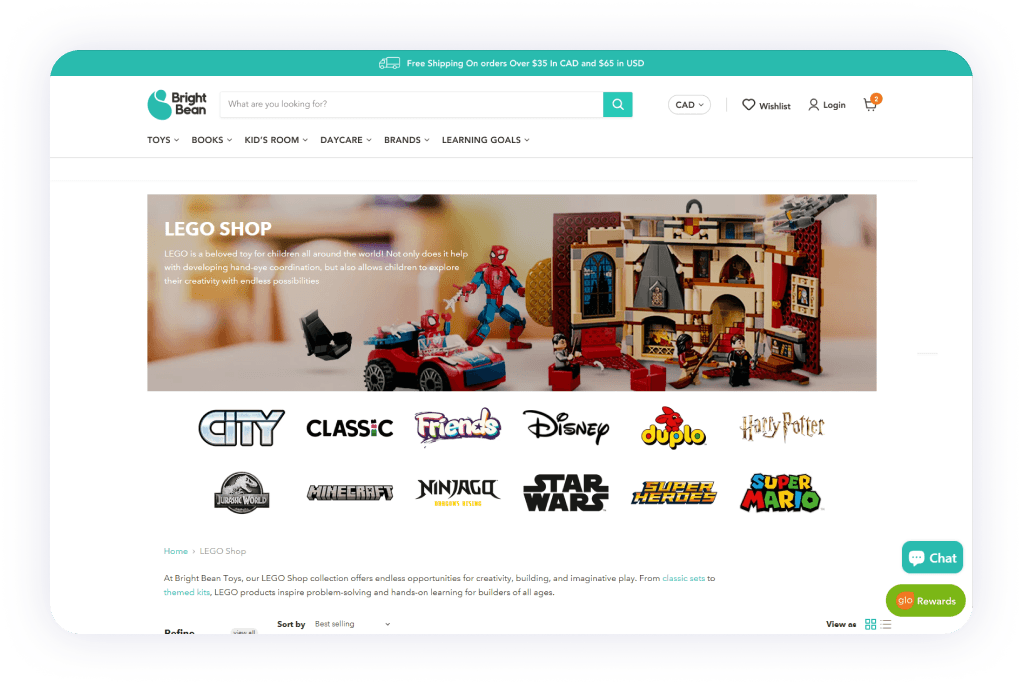Open the chat widget

(931, 557)
